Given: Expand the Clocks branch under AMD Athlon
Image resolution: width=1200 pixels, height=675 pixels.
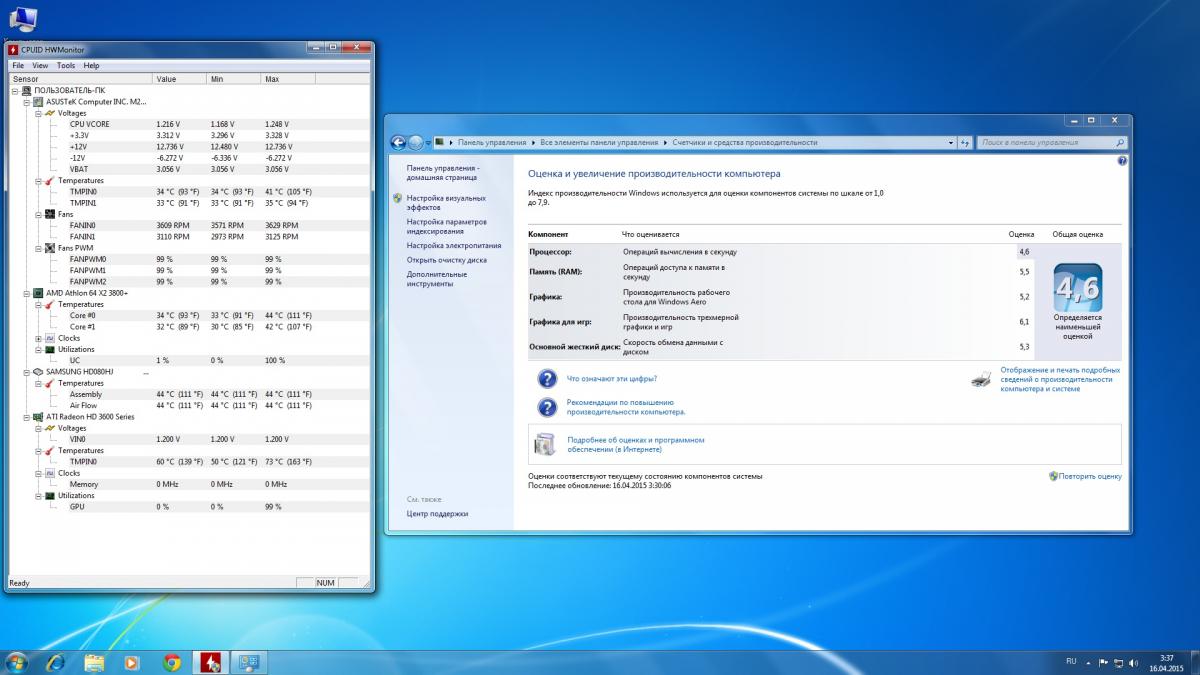Looking at the screenshot, I should pos(37,338).
